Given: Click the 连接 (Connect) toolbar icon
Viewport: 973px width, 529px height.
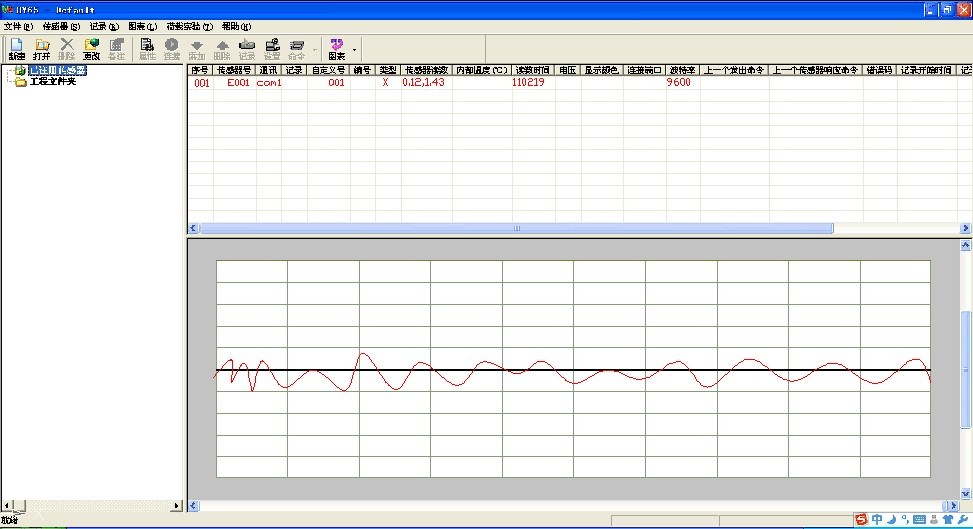Looking at the screenshot, I should [172, 49].
